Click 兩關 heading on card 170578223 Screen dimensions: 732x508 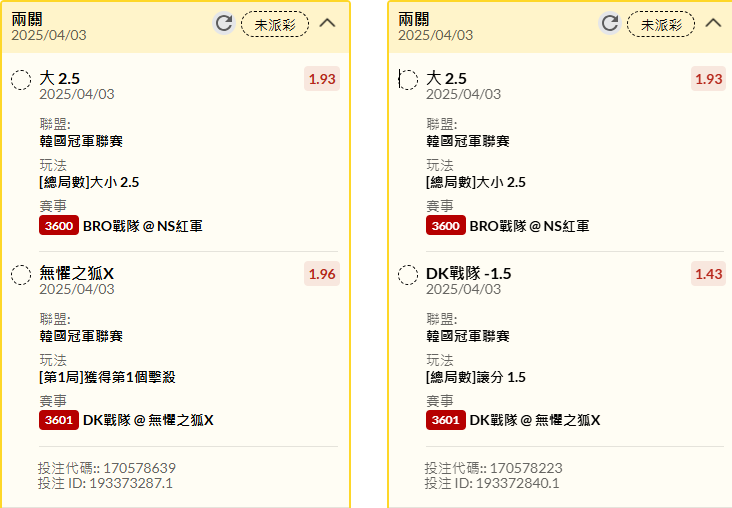[x=414, y=19]
